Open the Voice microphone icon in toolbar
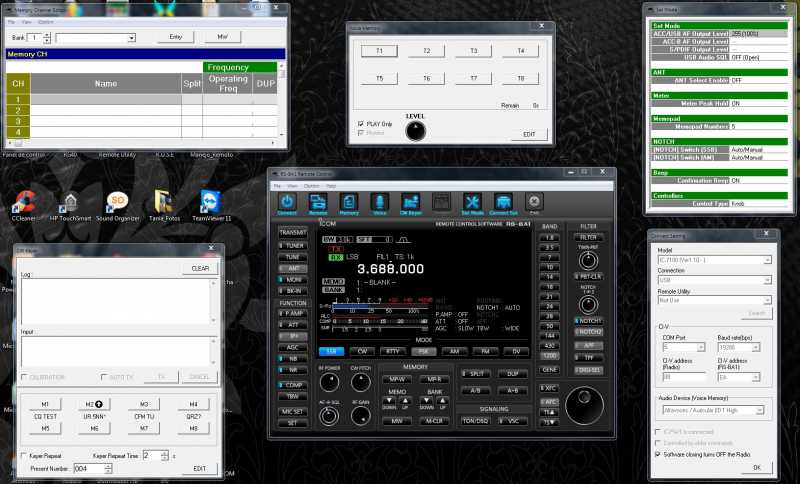Viewport: 800px width, 484px height. click(x=380, y=202)
